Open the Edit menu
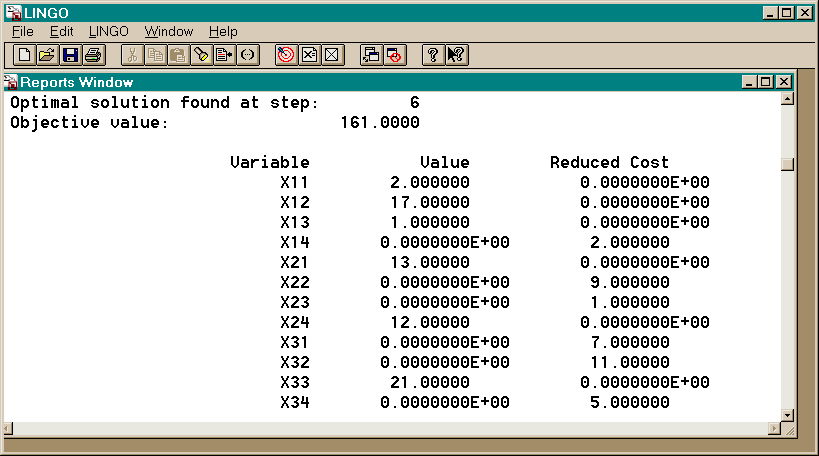The image size is (819, 456). coord(62,31)
